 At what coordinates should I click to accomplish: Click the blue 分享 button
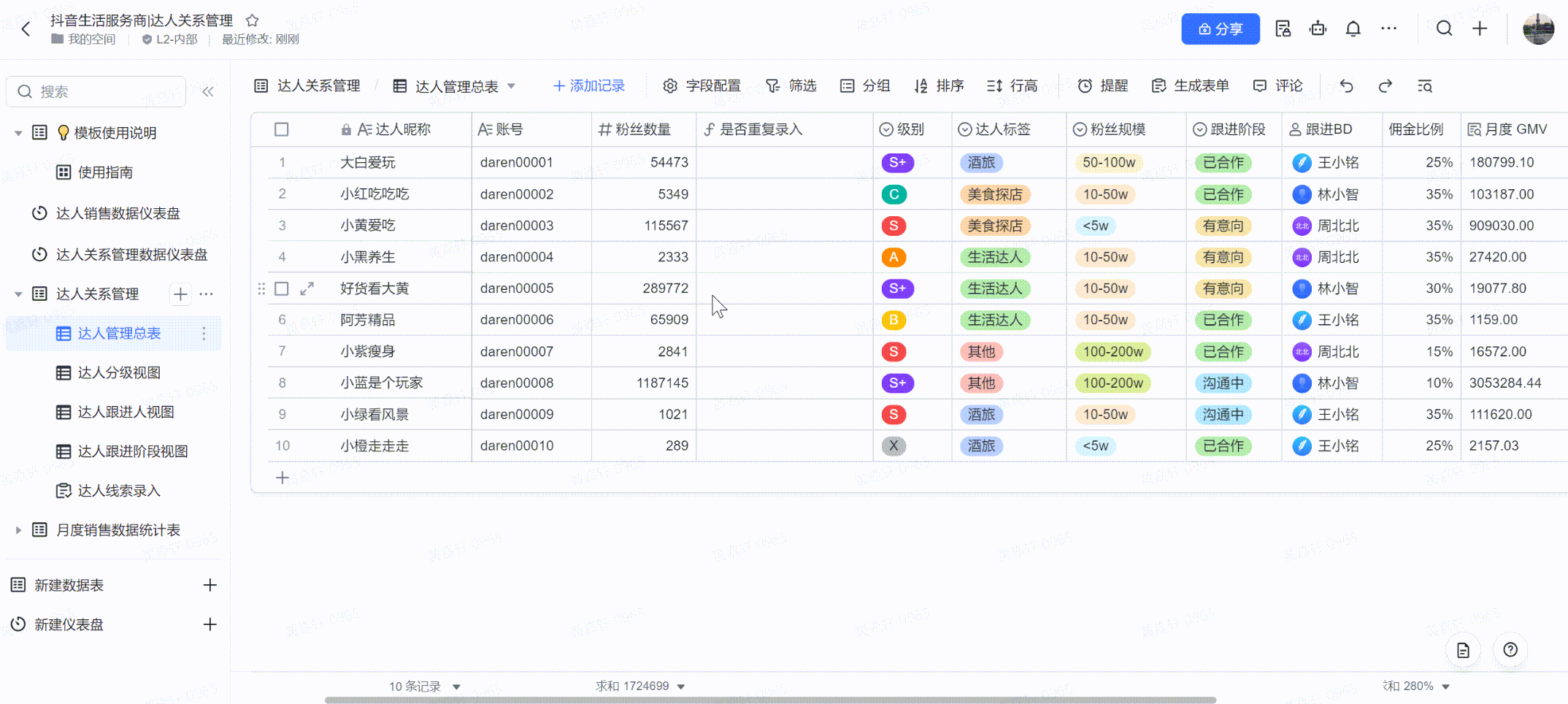(x=1220, y=28)
